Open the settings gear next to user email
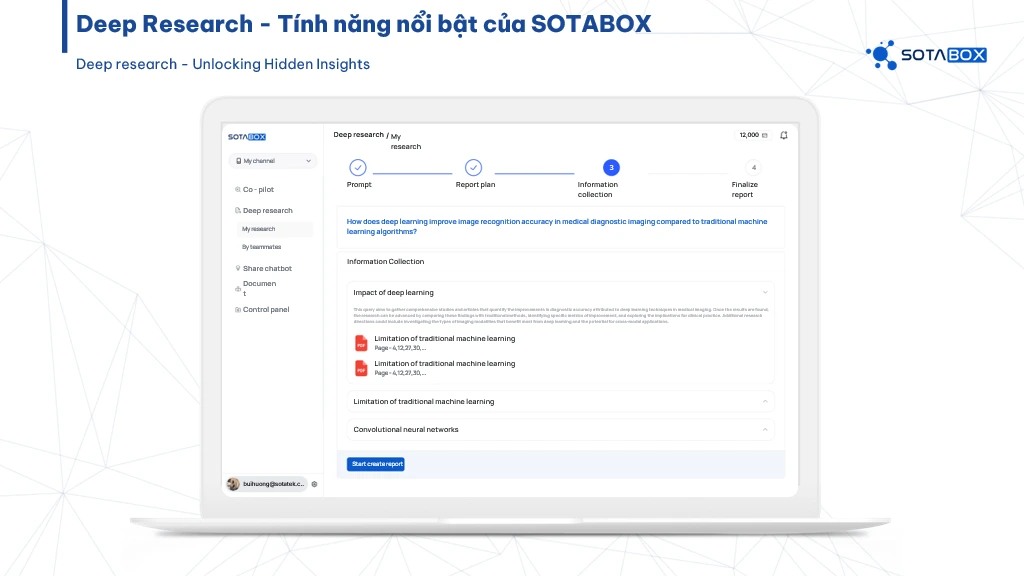 [314, 484]
